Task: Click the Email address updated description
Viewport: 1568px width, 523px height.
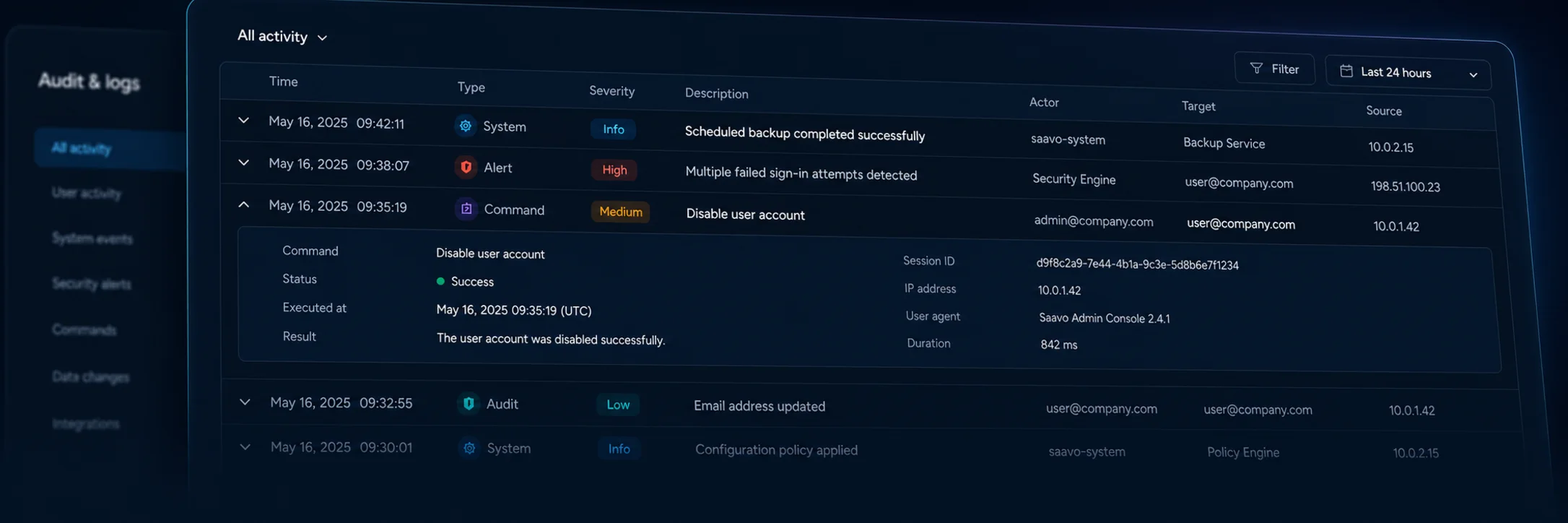Action: (x=759, y=406)
